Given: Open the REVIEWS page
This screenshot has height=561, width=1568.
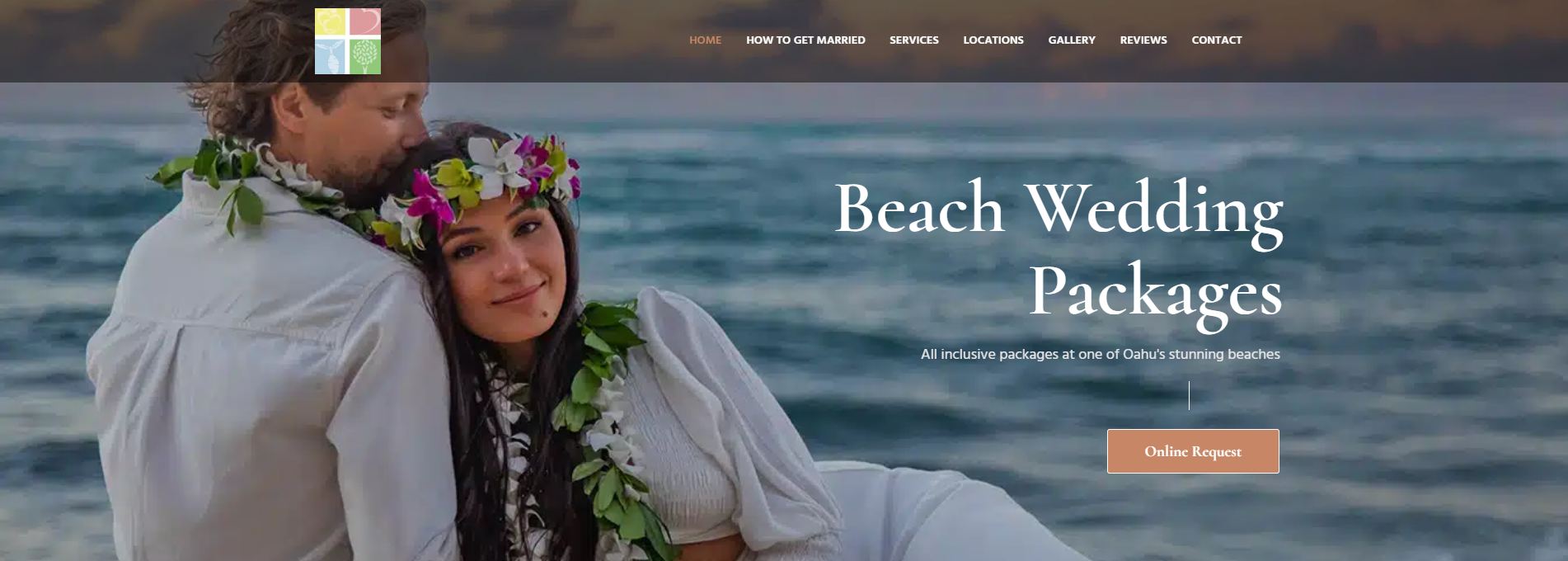Looking at the screenshot, I should 1143,40.
